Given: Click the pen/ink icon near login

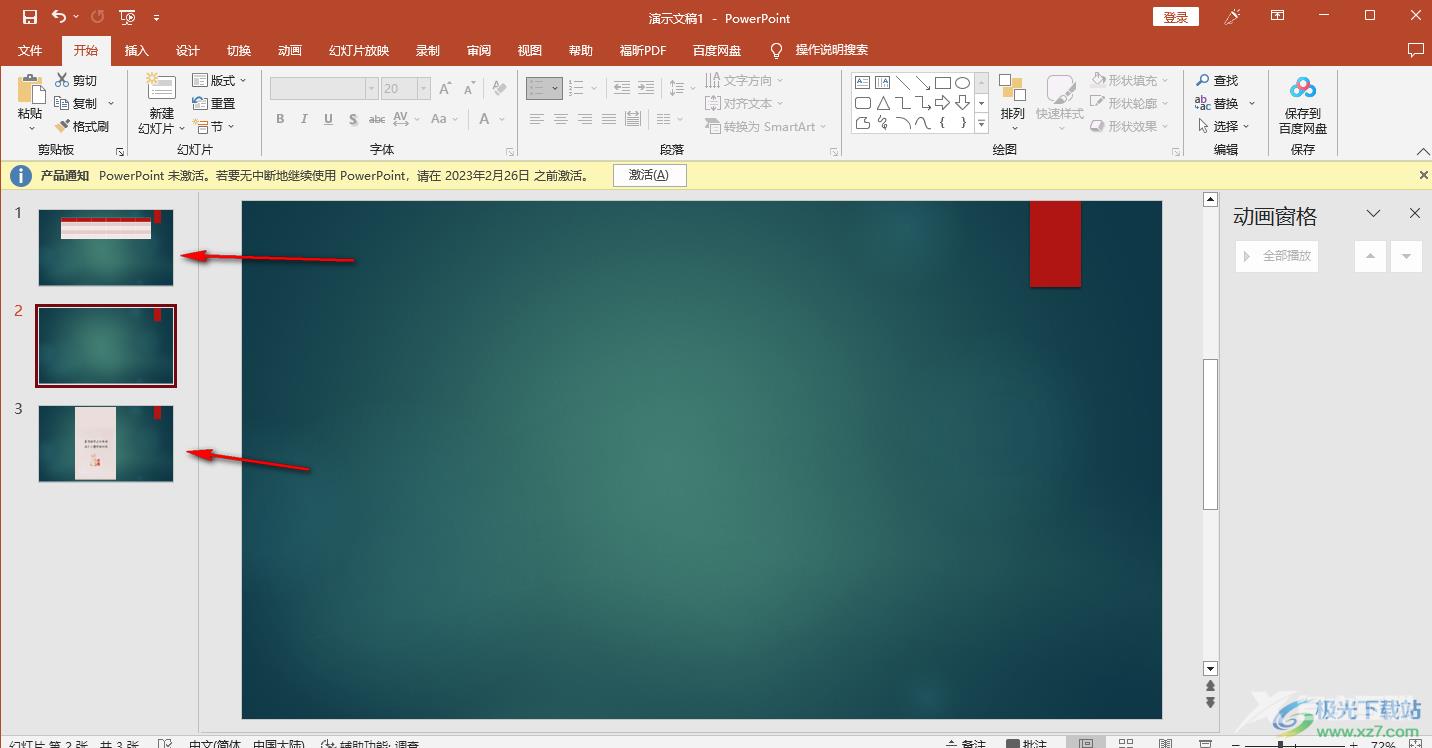Looking at the screenshot, I should tap(1233, 16).
